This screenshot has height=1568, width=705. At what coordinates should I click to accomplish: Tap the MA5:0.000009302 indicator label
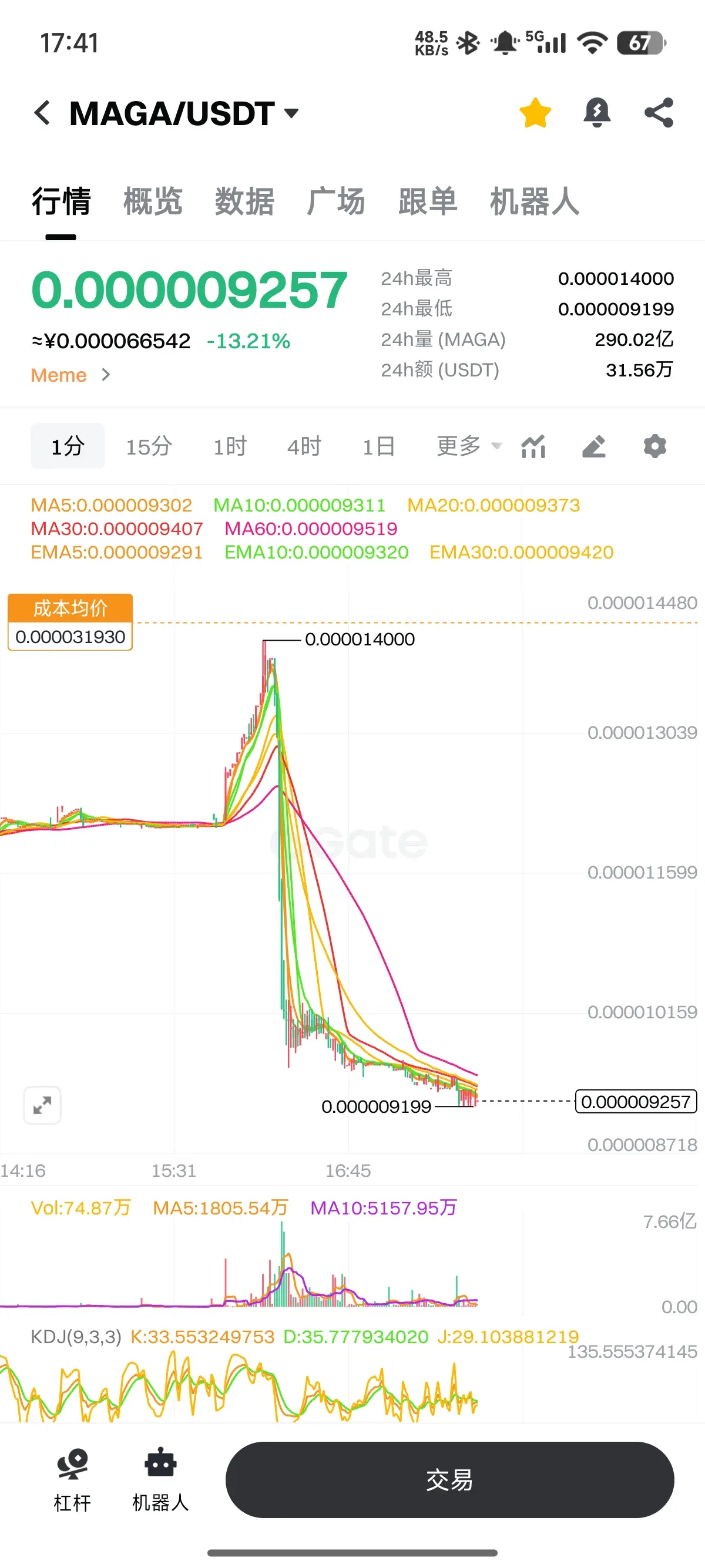(x=112, y=505)
